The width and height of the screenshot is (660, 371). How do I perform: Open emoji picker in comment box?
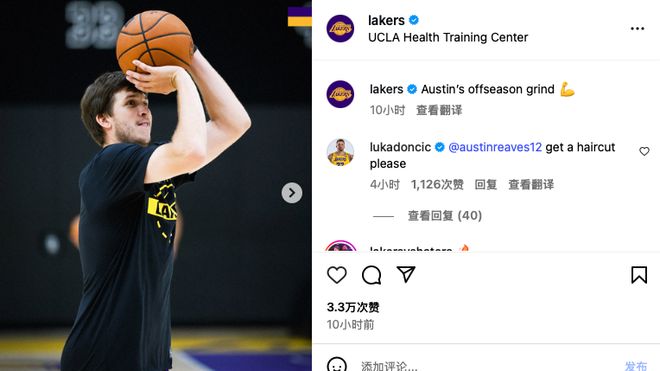tap(337, 365)
